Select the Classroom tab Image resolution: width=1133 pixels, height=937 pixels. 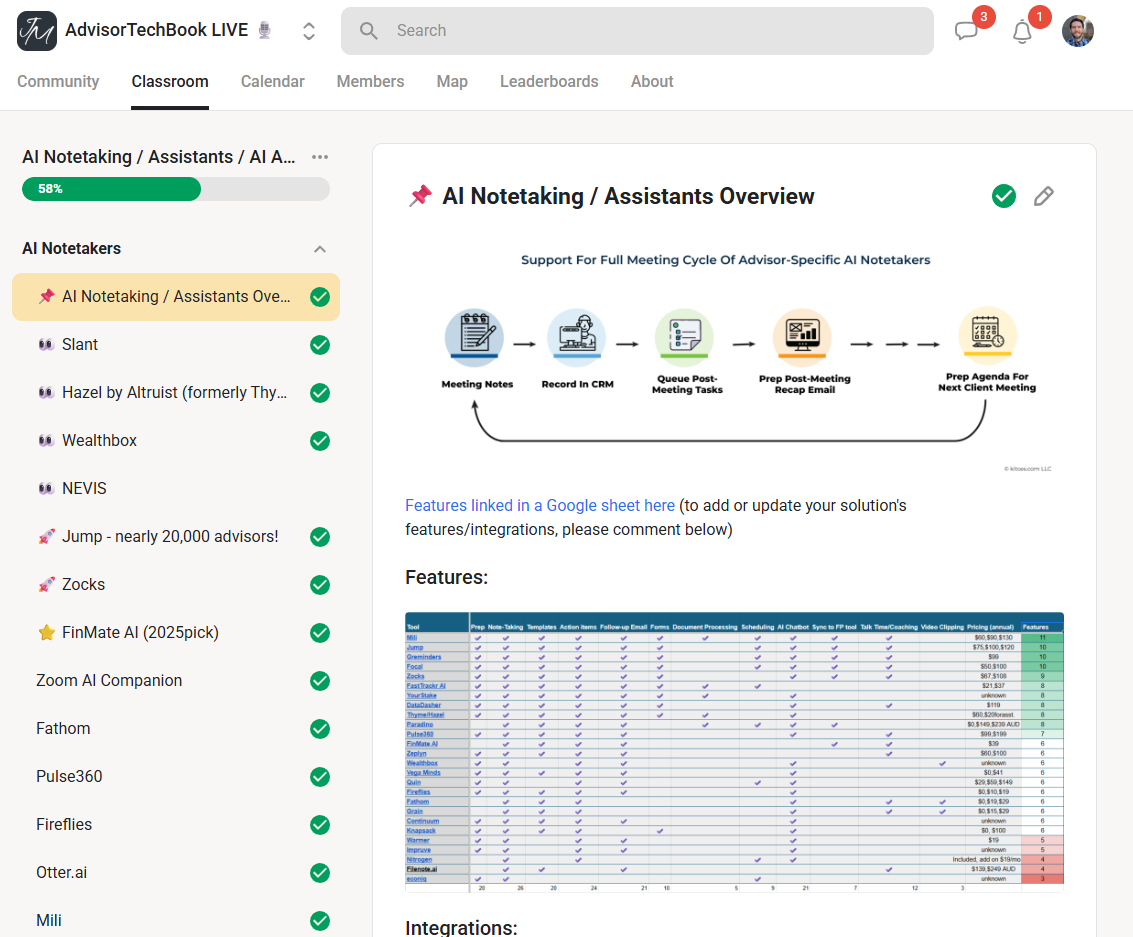170,82
